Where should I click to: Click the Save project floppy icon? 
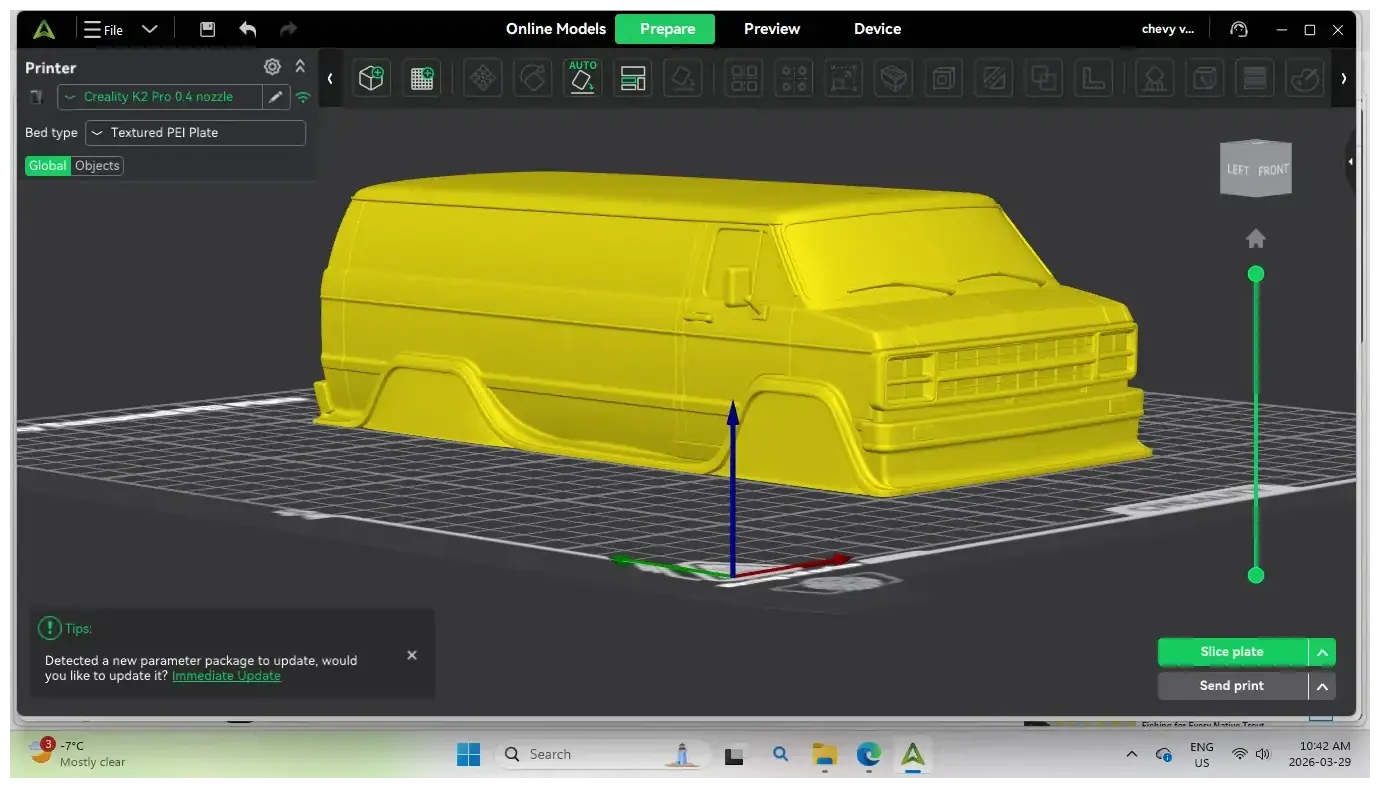[x=207, y=29]
